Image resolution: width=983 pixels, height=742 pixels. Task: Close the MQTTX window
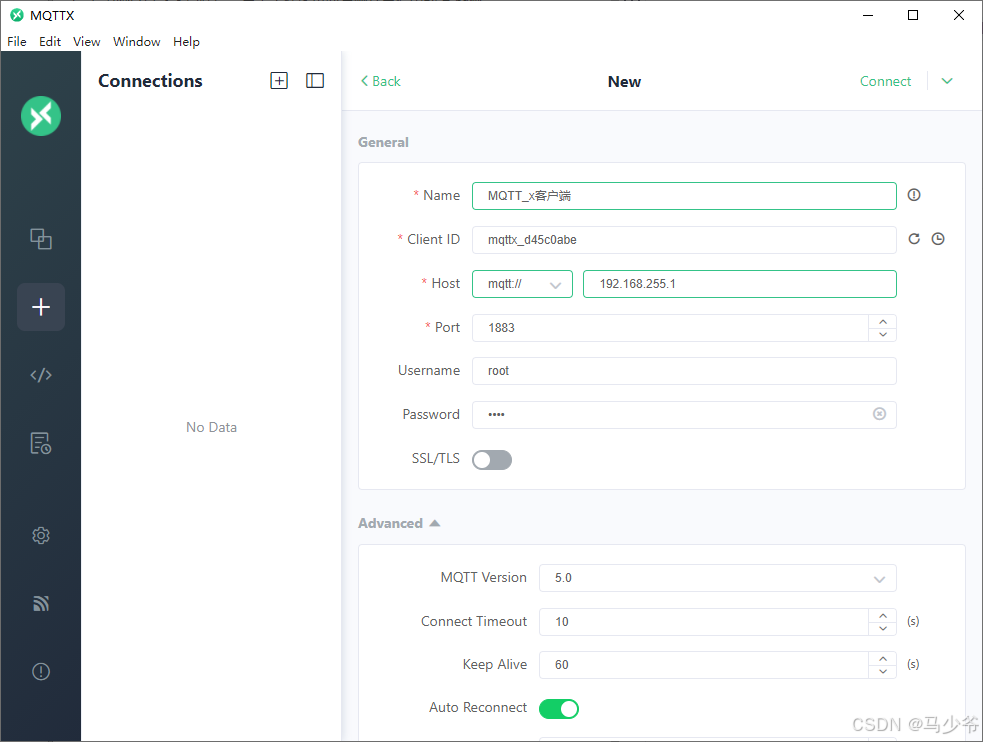[959, 15]
